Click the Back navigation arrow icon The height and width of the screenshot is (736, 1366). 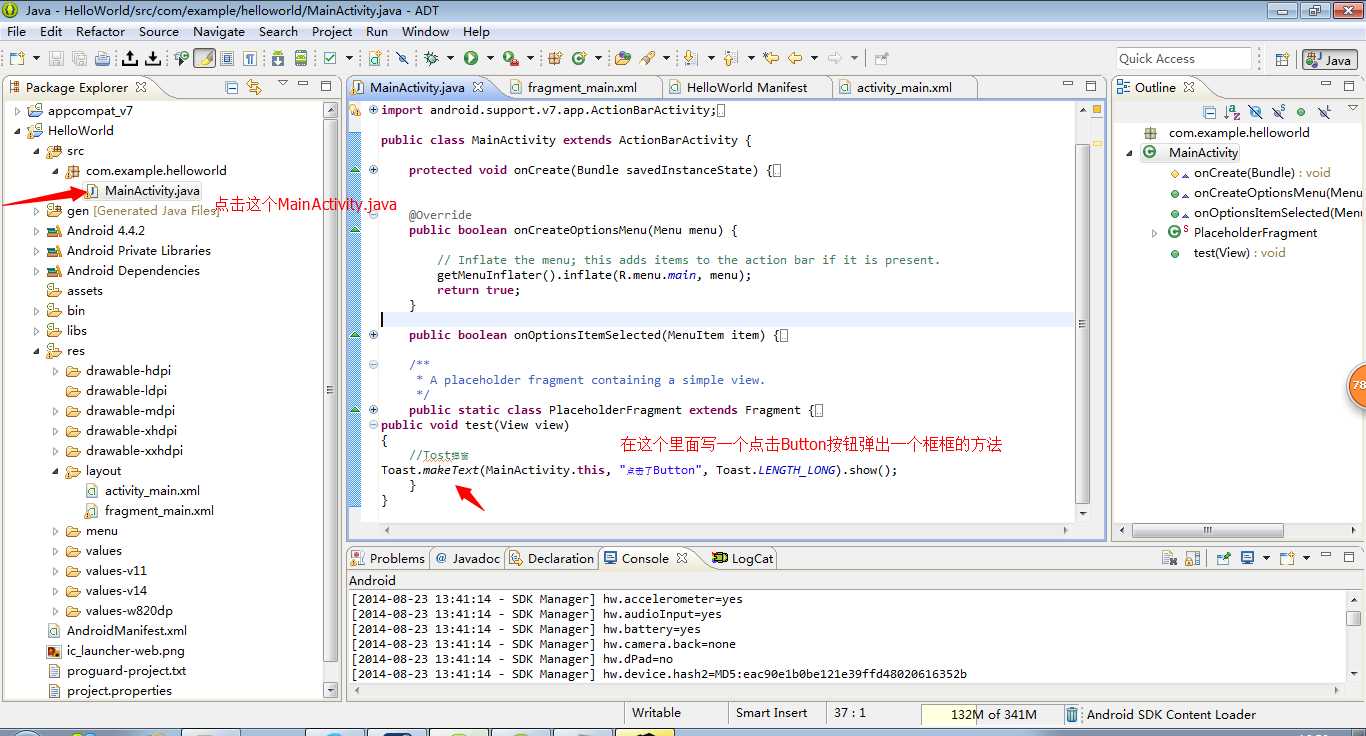pos(794,58)
